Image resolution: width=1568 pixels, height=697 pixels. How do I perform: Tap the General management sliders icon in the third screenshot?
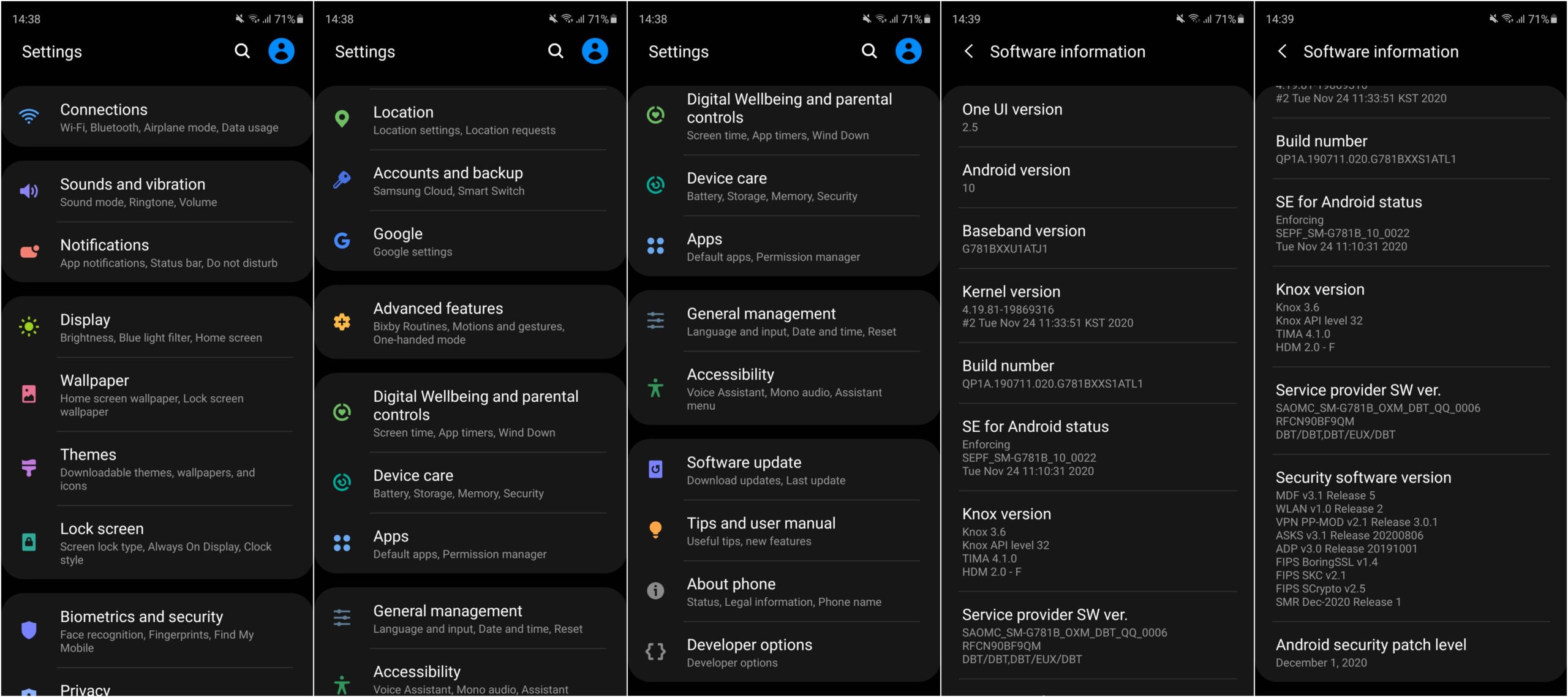pyautogui.click(x=655, y=320)
